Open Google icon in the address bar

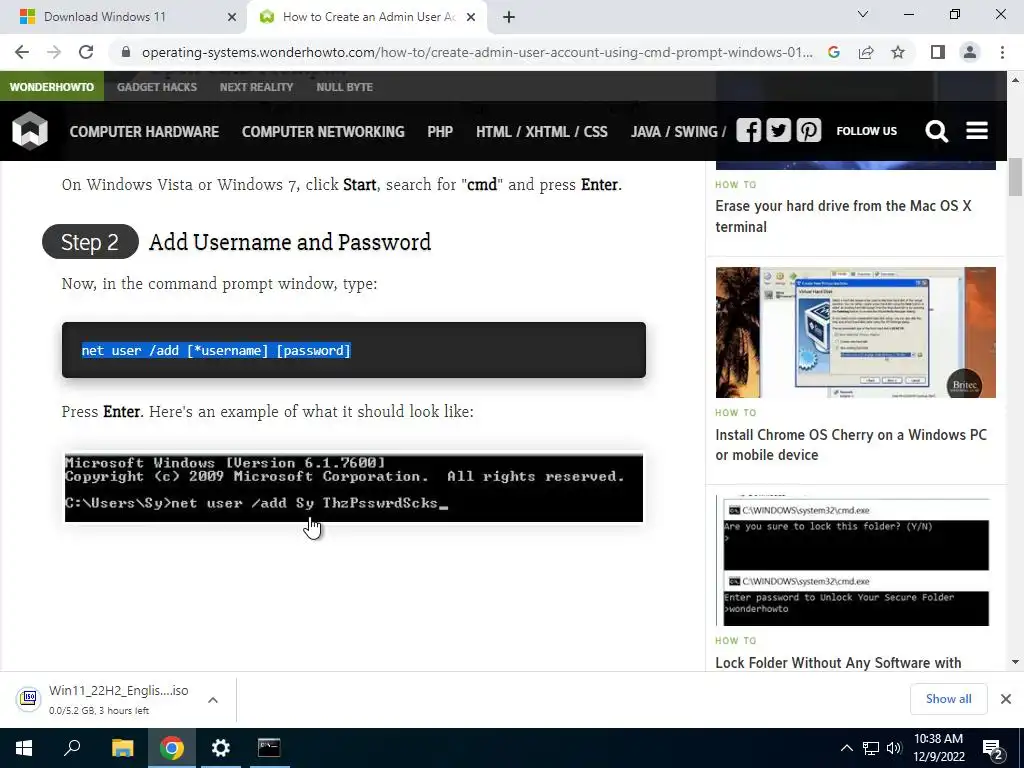[x=834, y=52]
